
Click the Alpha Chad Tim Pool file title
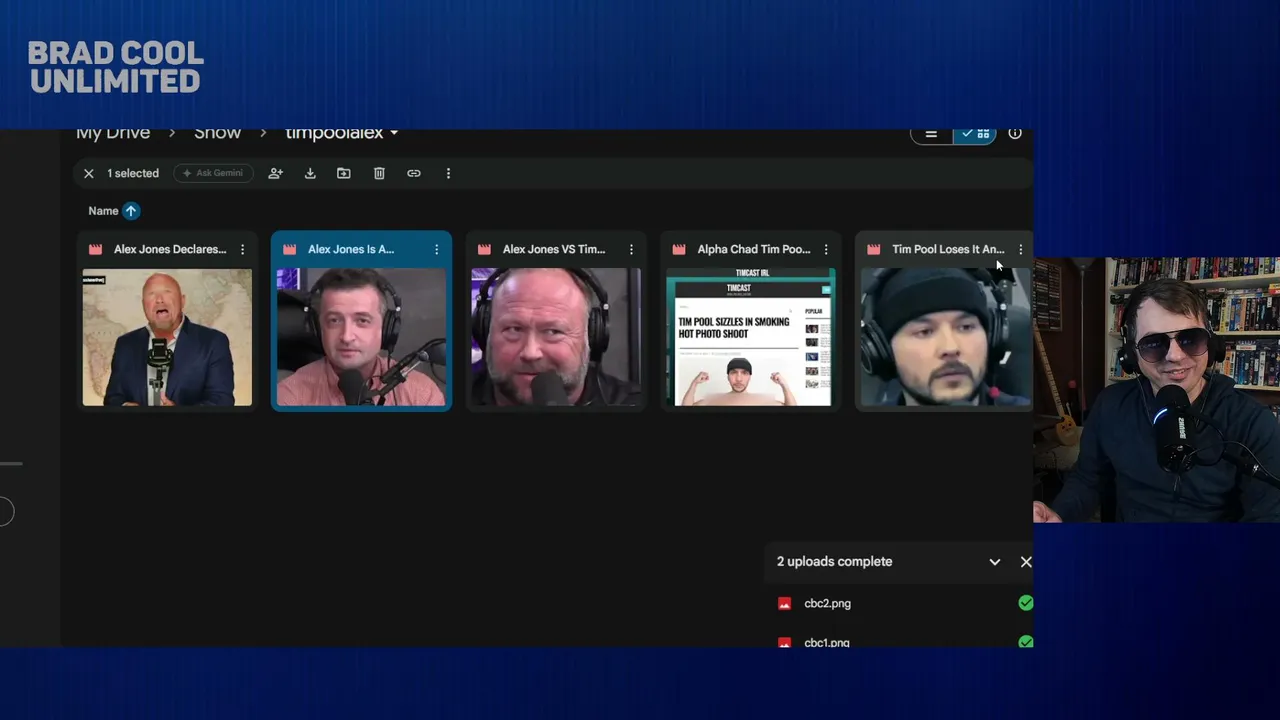[754, 250]
